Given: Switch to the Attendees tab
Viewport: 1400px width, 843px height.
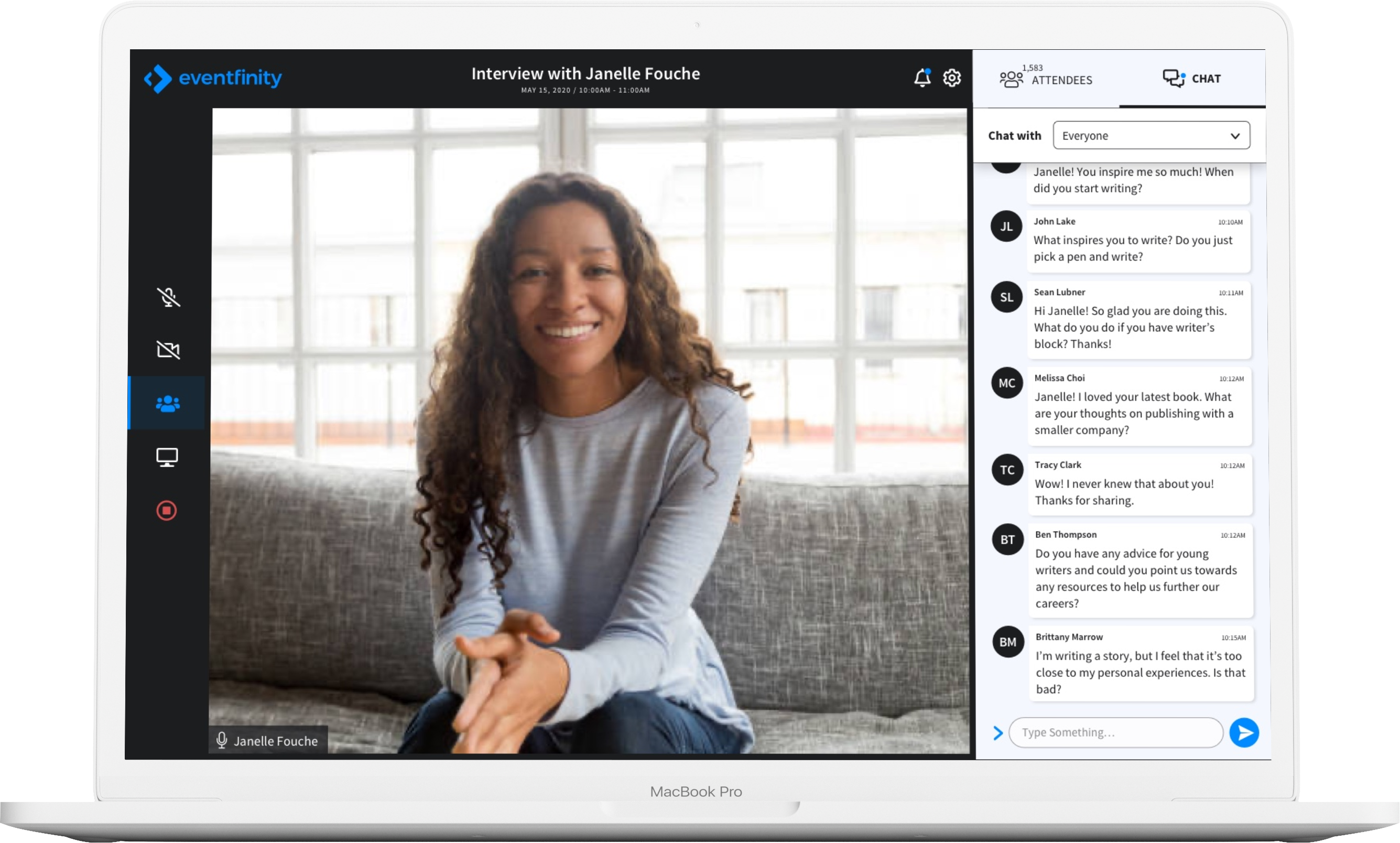Looking at the screenshot, I should (1046, 79).
